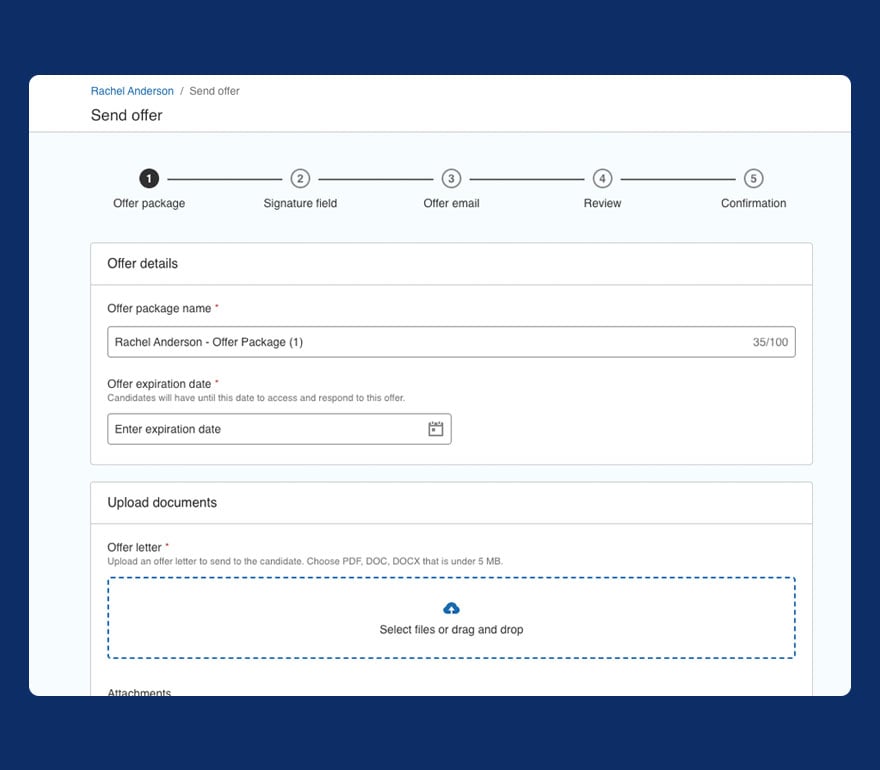Click step 2 Signature field circle
This screenshot has width=880, height=770.
299,178
